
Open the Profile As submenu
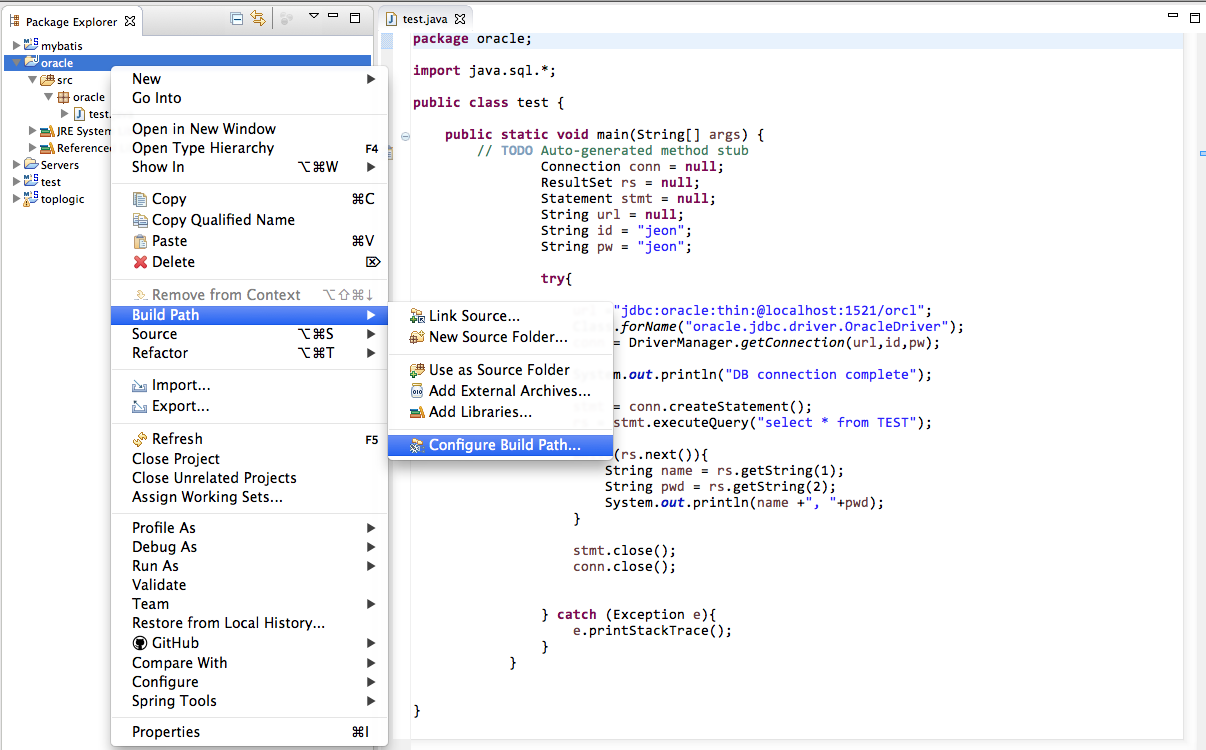point(249,528)
